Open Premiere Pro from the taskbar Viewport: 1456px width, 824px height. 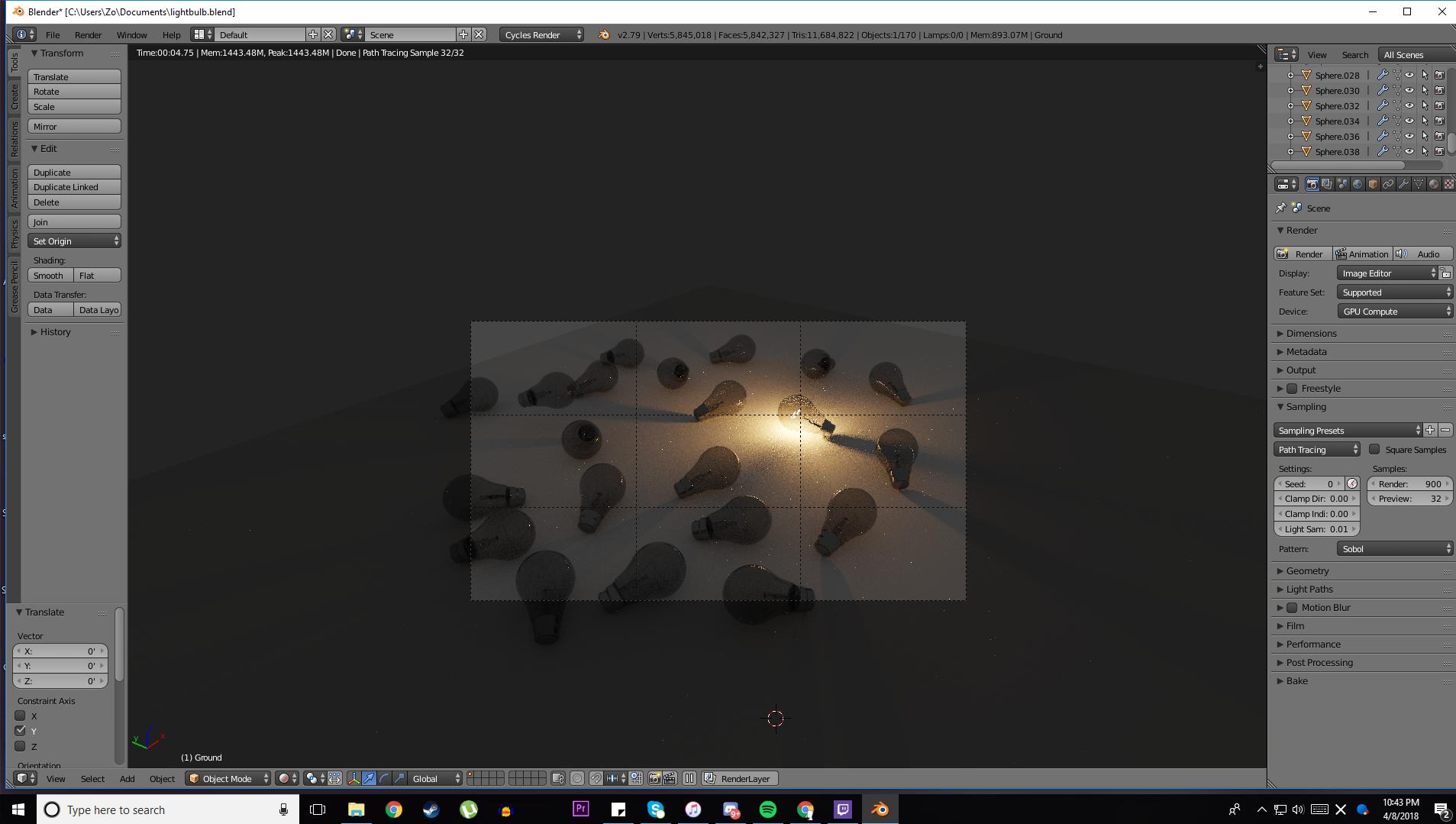coord(581,809)
